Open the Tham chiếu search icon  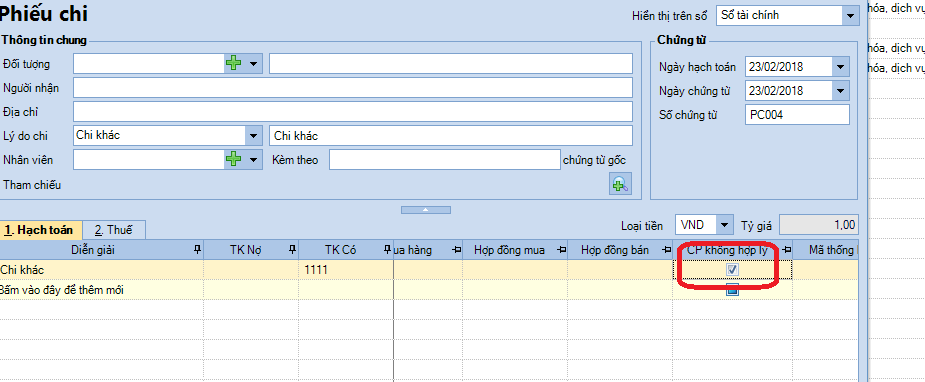click(x=620, y=185)
